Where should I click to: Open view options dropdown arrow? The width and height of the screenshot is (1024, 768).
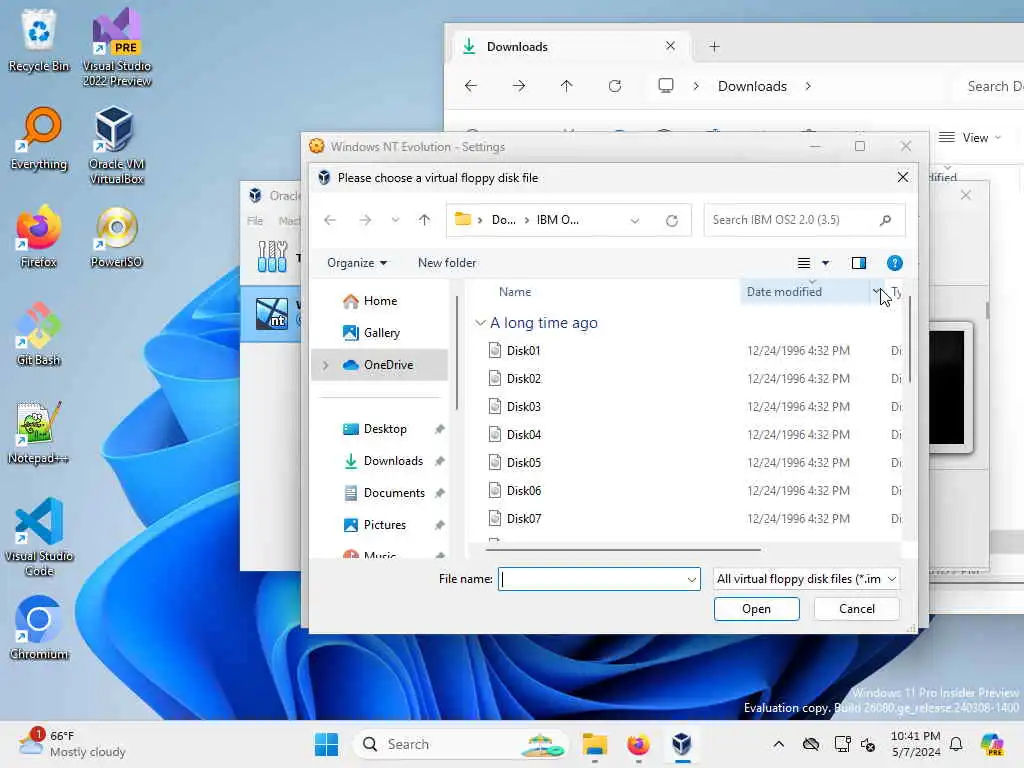(x=825, y=263)
